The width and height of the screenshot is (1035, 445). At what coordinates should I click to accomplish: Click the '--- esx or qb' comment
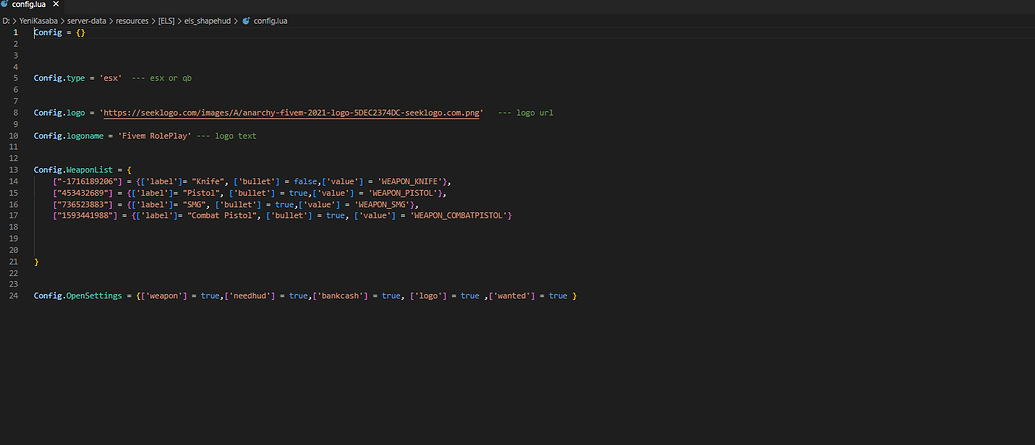click(162, 78)
